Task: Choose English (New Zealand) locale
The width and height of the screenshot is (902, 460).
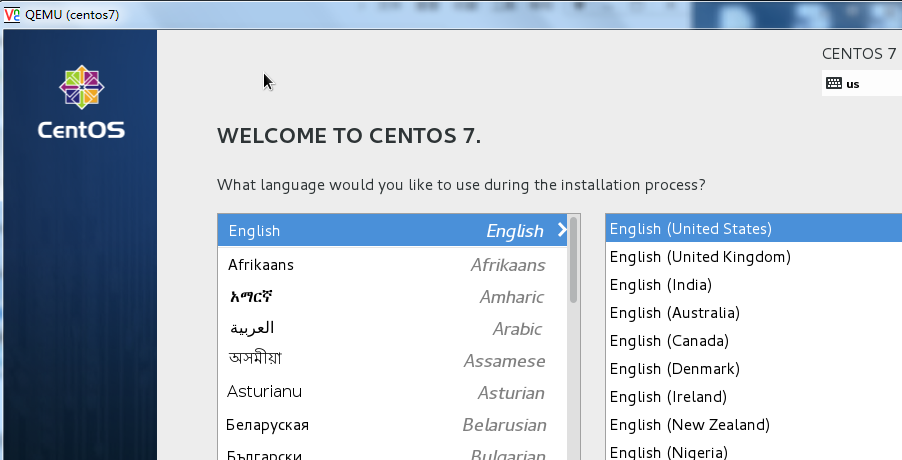Action: pos(754,425)
